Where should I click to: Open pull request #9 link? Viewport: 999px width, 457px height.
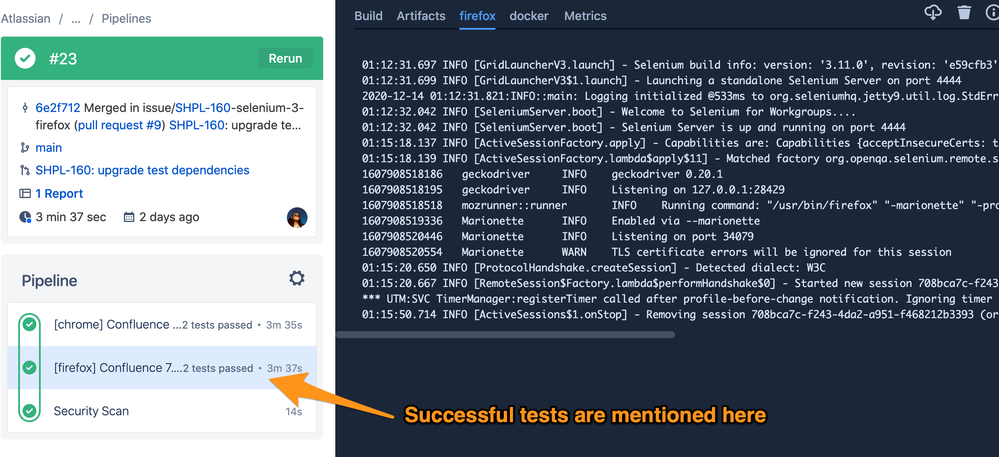pos(120,125)
